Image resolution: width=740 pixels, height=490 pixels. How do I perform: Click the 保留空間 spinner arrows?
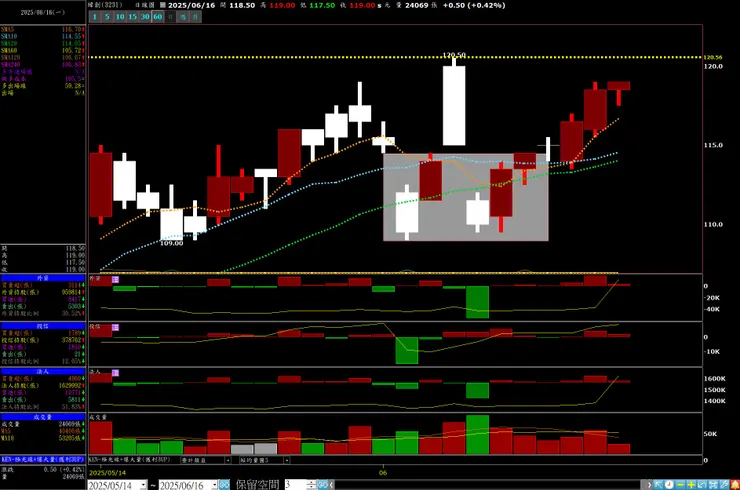coord(311,485)
